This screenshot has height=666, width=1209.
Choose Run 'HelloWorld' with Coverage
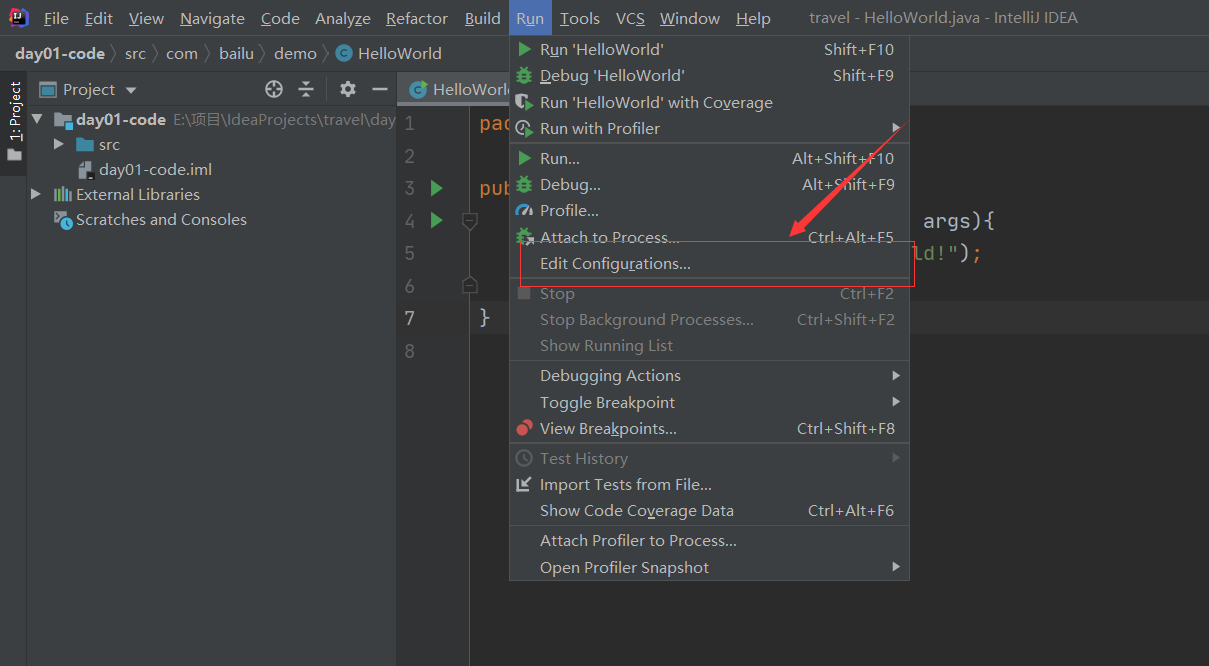click(x=709, y=102)
